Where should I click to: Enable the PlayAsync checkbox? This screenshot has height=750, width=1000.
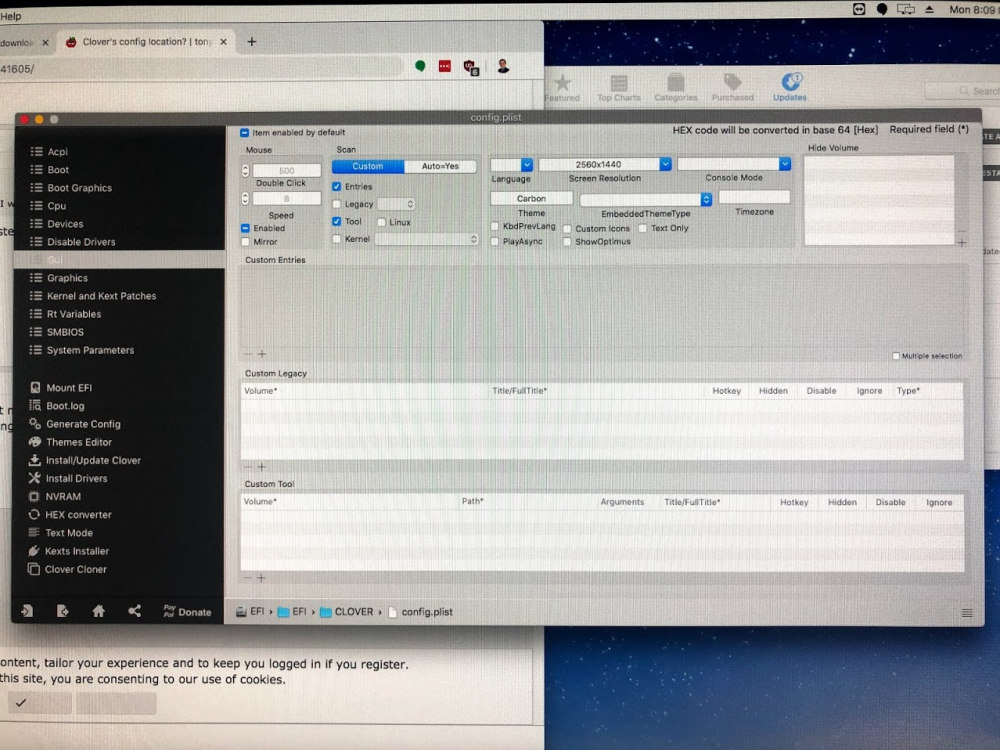pos(495,241)
